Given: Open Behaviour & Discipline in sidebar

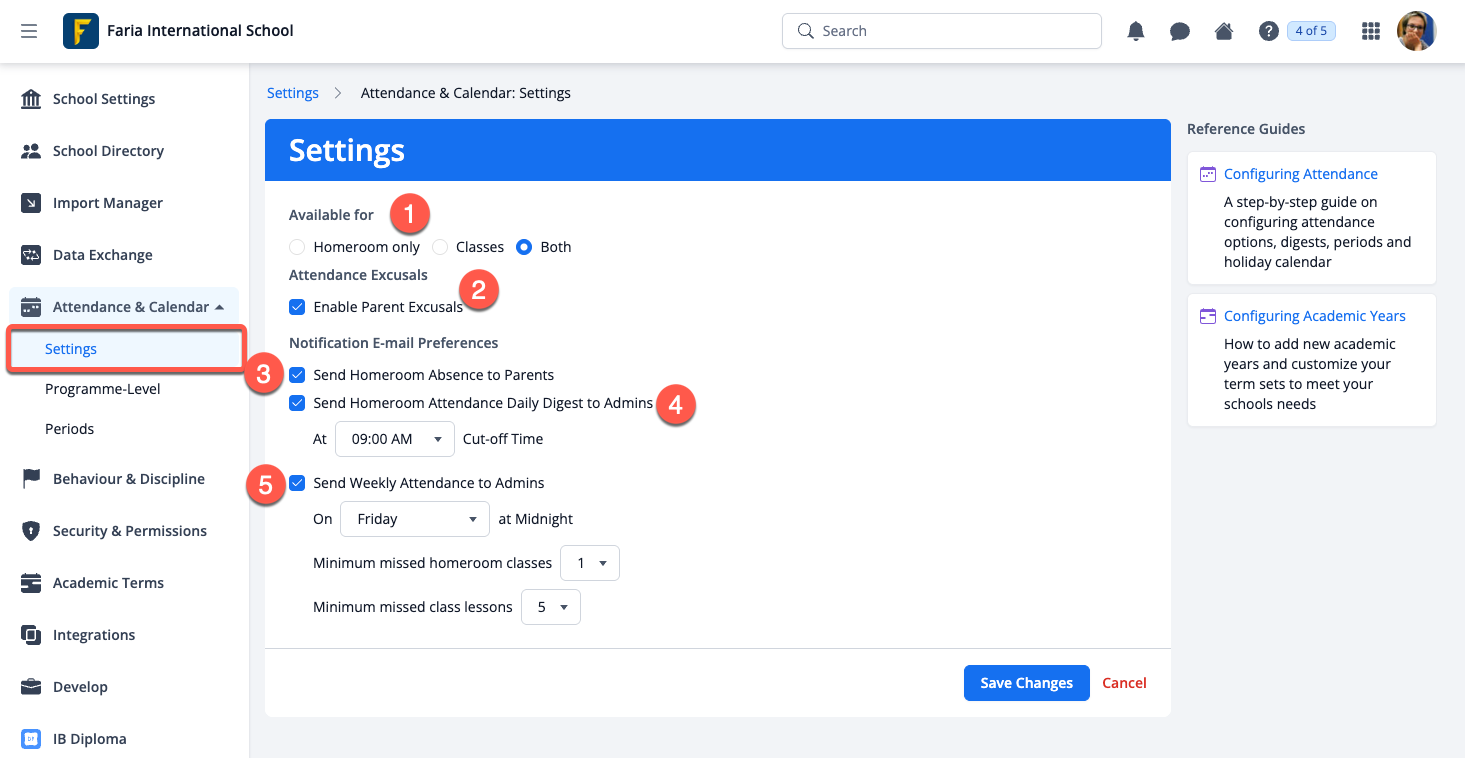Looking at the screenshot, I should click(x=128, y=479).
